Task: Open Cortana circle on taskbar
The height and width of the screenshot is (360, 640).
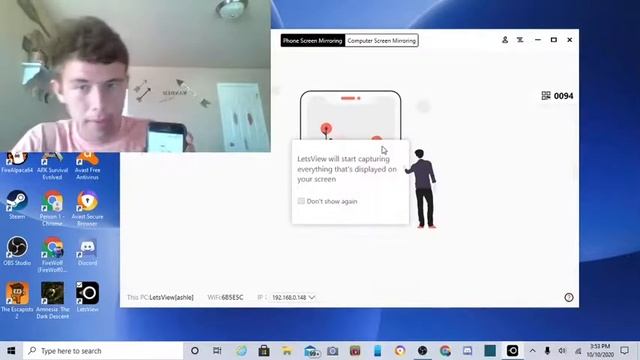Action: 195,351
